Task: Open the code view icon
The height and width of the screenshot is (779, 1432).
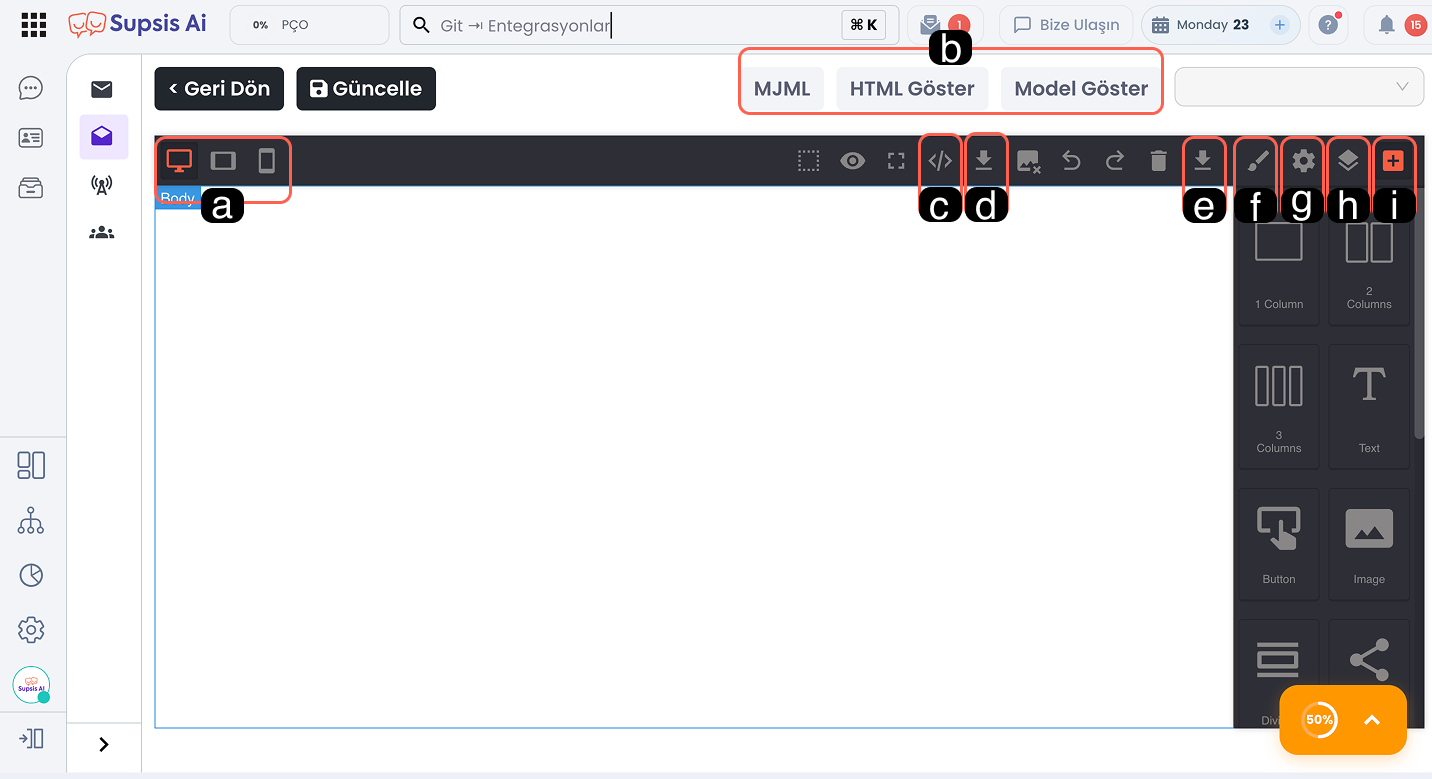Action: pos(940,161)
